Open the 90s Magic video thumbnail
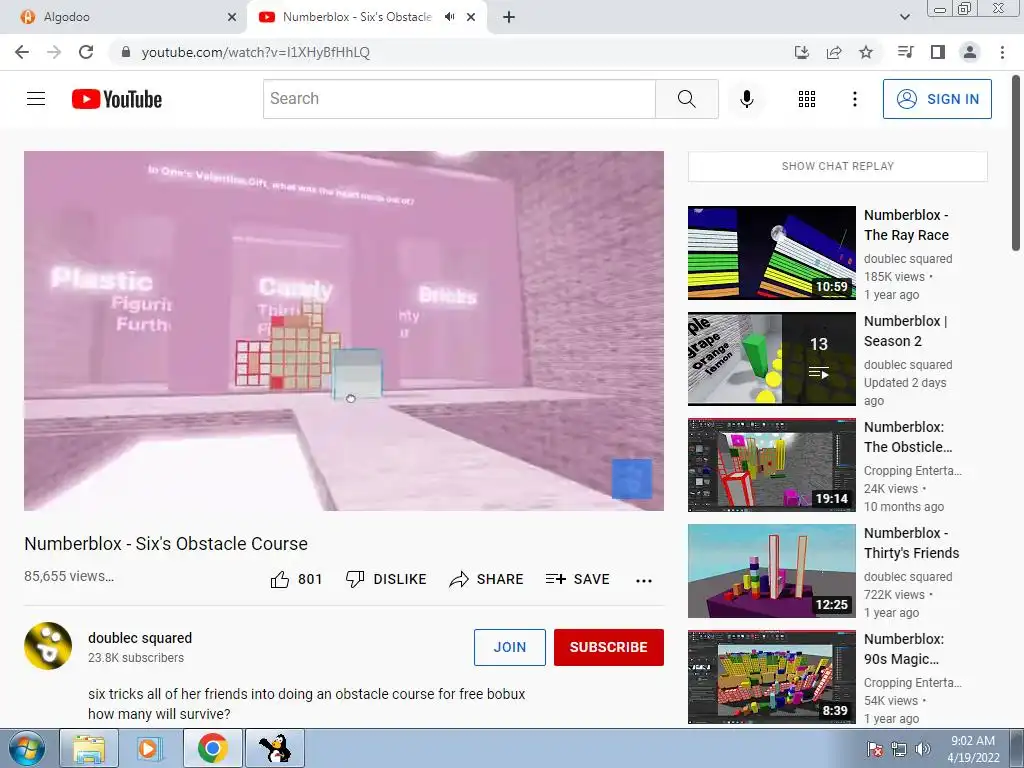Image resolution: width=1024 pixels, height=768 pixels. pos(771,677)
